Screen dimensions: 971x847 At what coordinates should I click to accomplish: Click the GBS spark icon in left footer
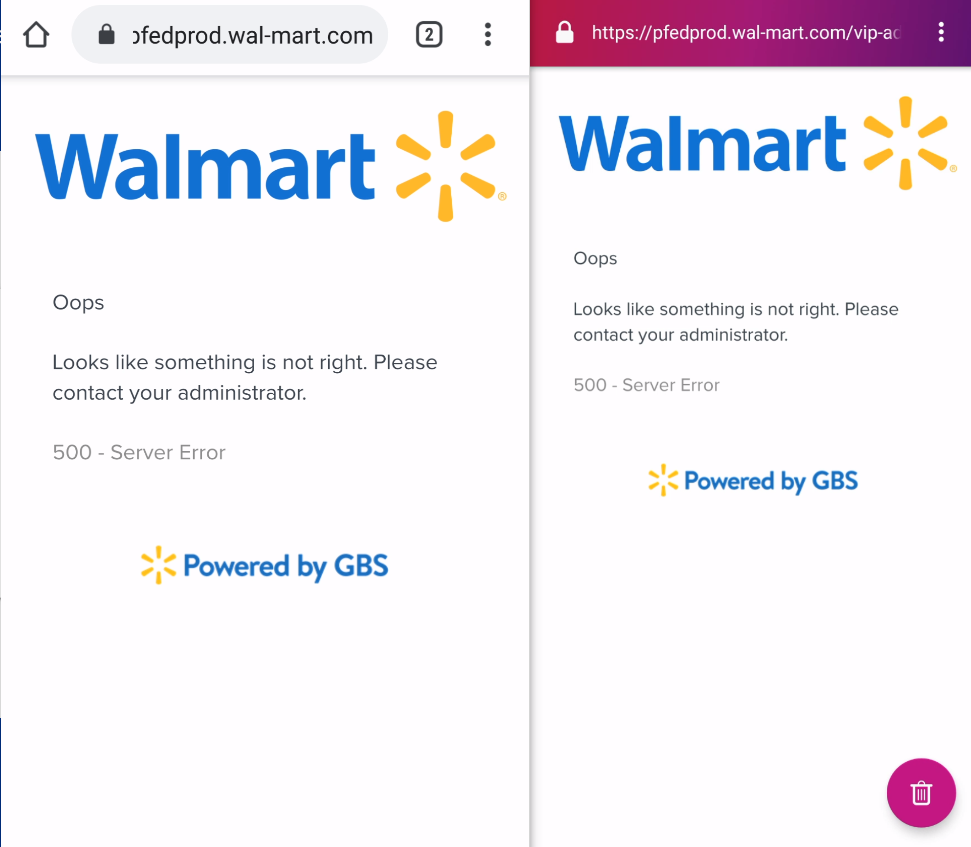[x=158, y=565]
